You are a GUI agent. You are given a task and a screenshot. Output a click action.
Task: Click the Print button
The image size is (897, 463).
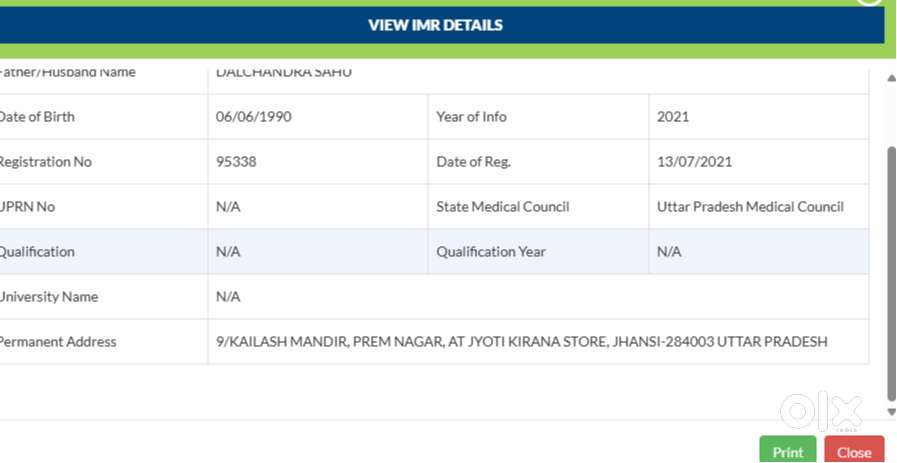[787, 451]
